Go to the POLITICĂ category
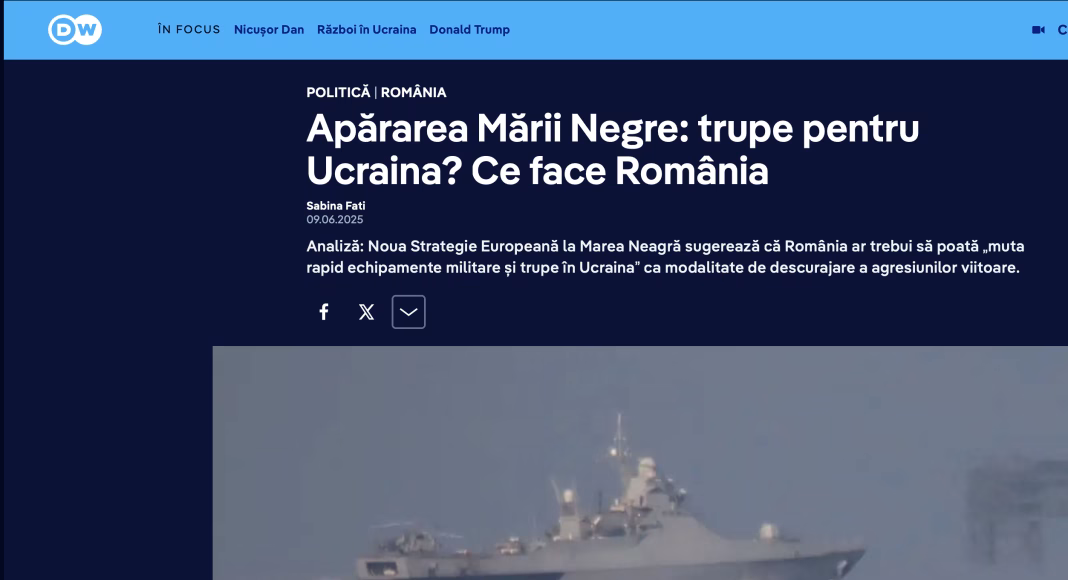 pyautogui.click(x=338, y=93)
